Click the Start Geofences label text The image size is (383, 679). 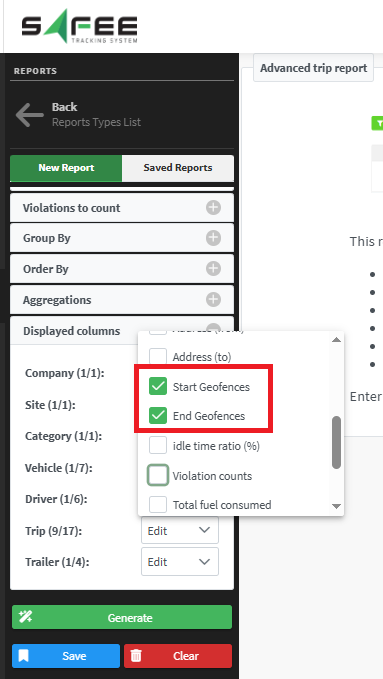(x=211, y=387)
